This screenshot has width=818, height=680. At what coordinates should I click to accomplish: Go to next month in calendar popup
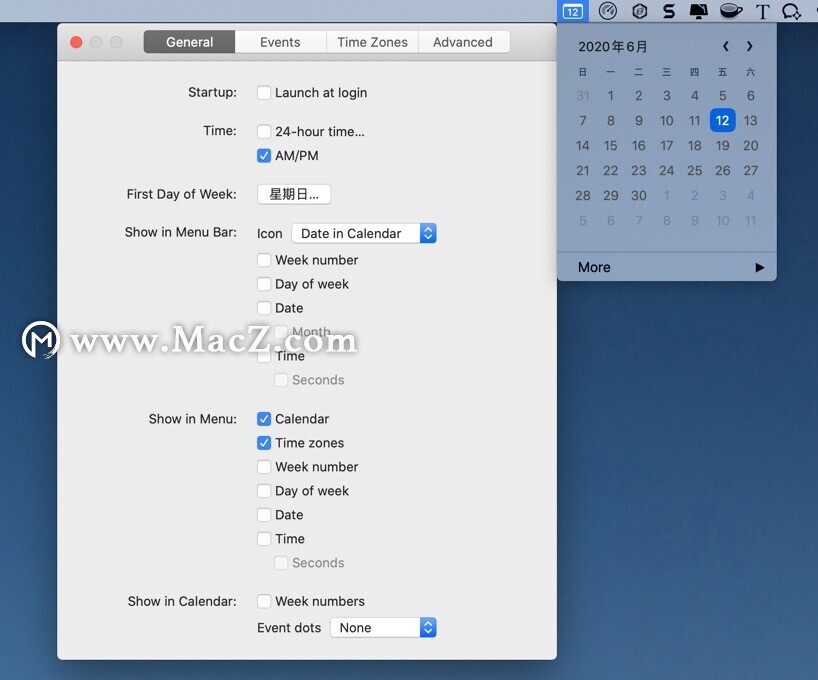click(x=750, y=46)
